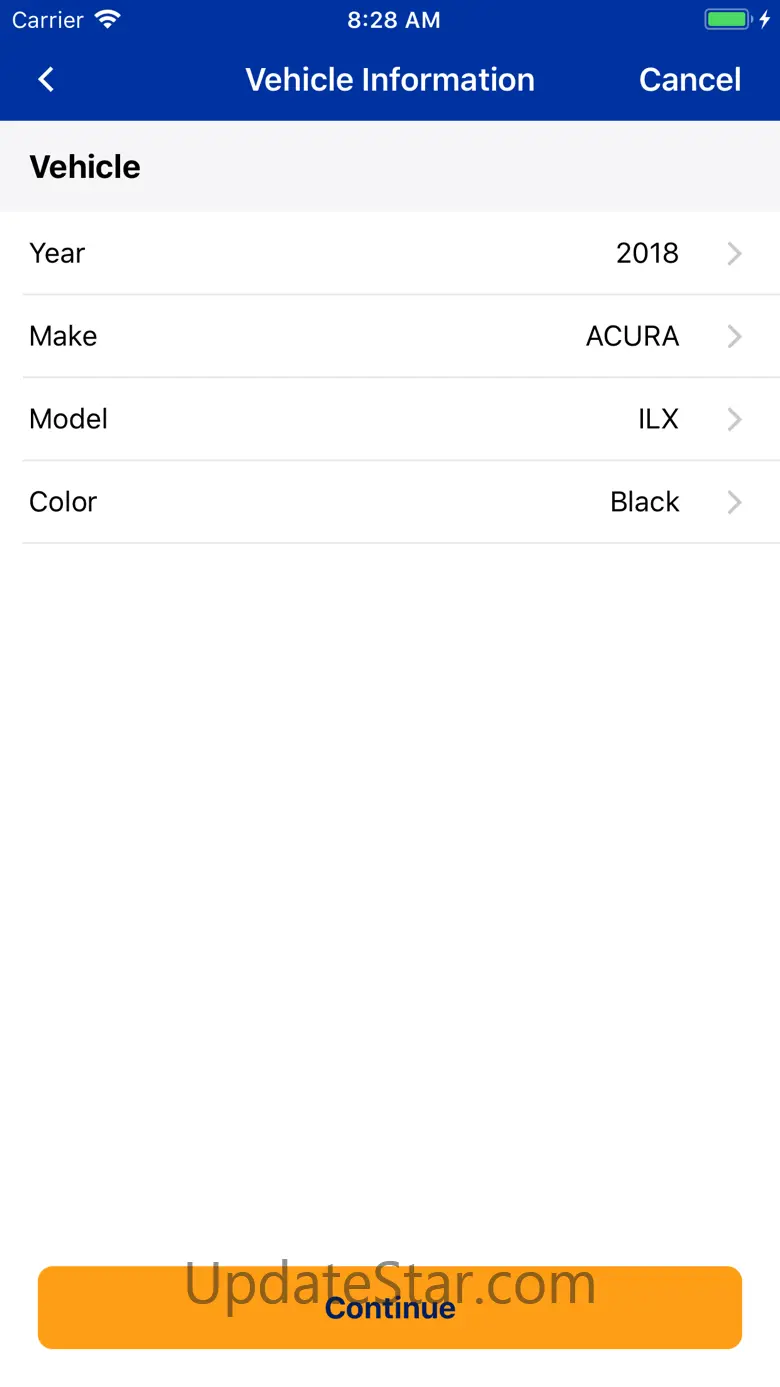Select the Make row label
The width and height of the screenshot is (780, 1387).
63,337
